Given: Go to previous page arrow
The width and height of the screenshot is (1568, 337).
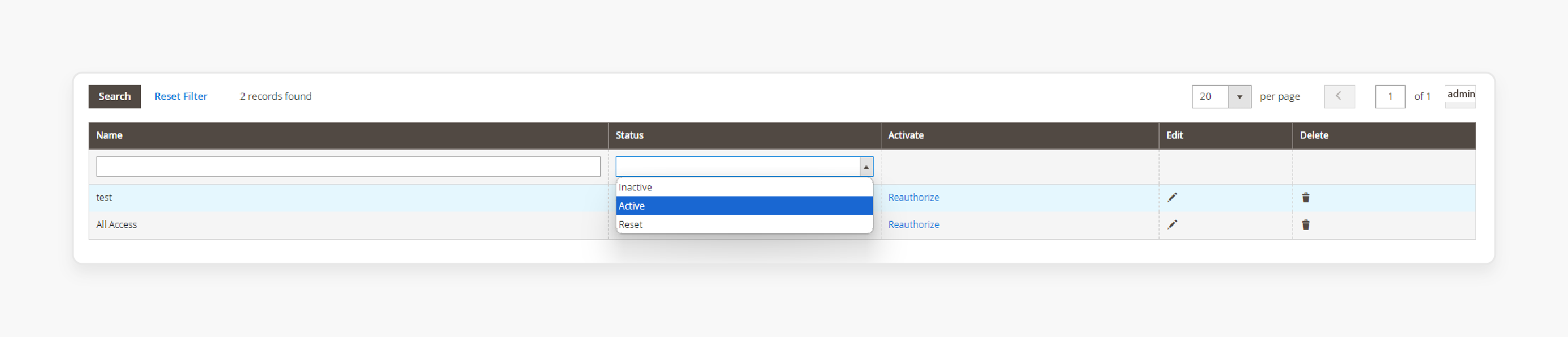Looking at the screenshot, I should [x=1339, y=97].
